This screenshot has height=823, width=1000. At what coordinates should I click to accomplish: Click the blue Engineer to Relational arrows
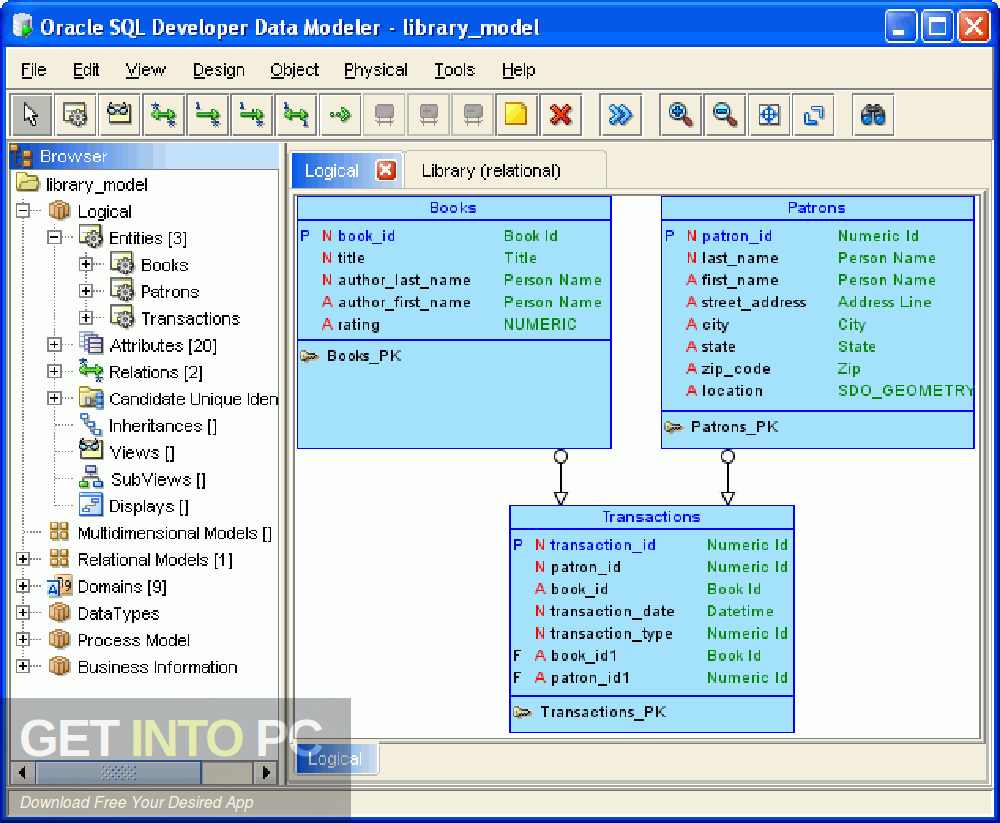(x=621, y=115)
